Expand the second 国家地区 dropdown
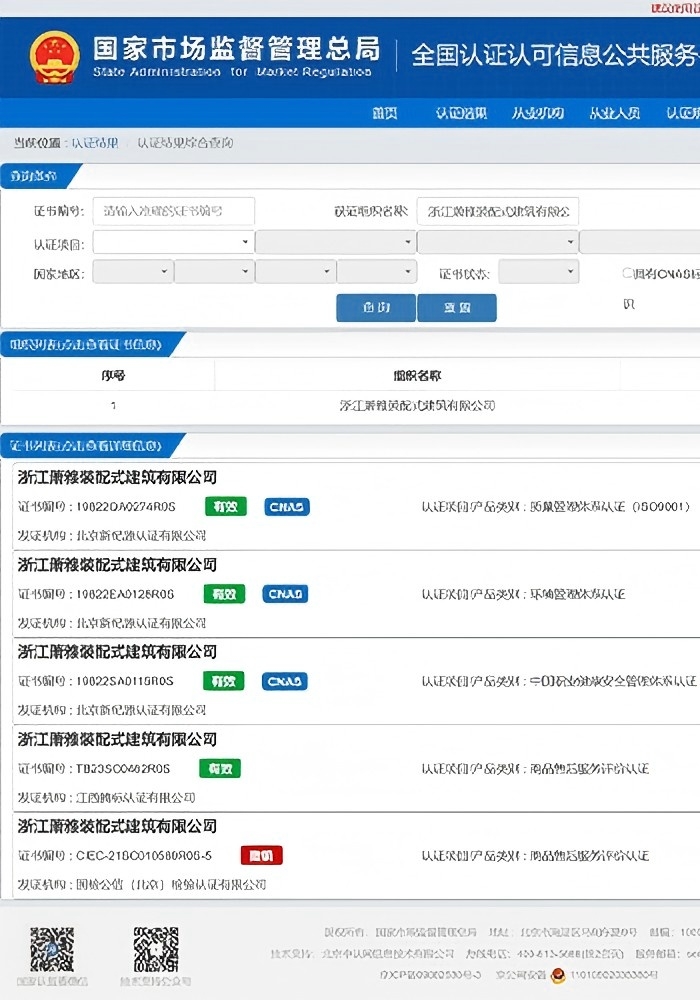 [x=214, y=272]
